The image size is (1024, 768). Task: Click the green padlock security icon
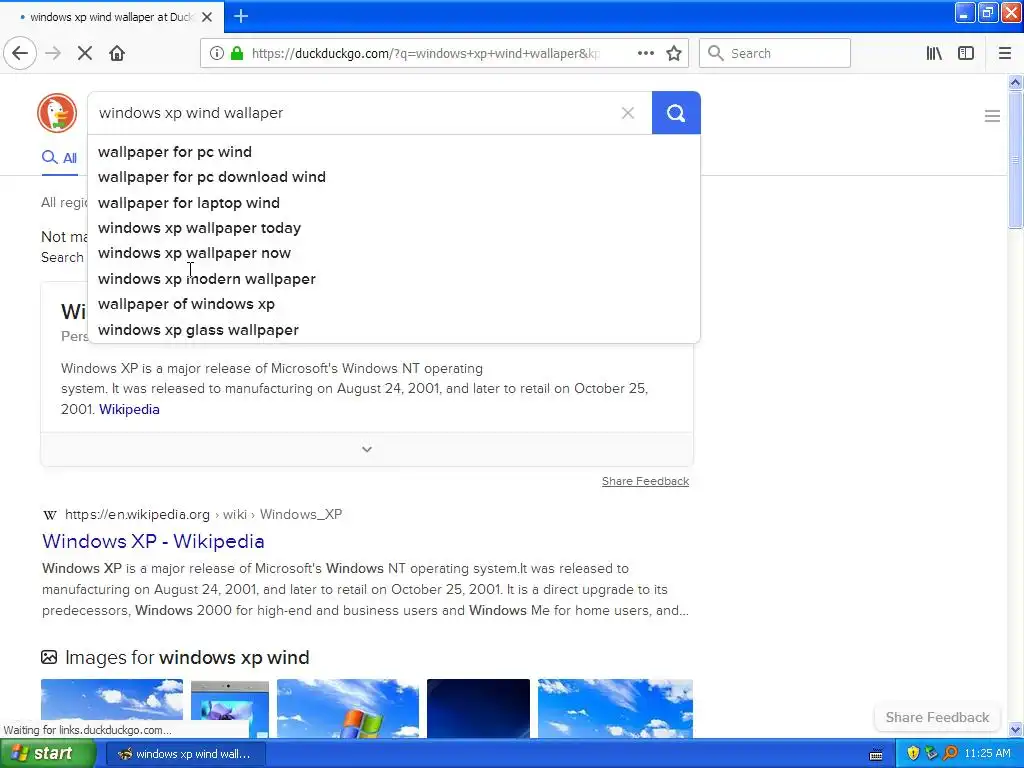237,54
